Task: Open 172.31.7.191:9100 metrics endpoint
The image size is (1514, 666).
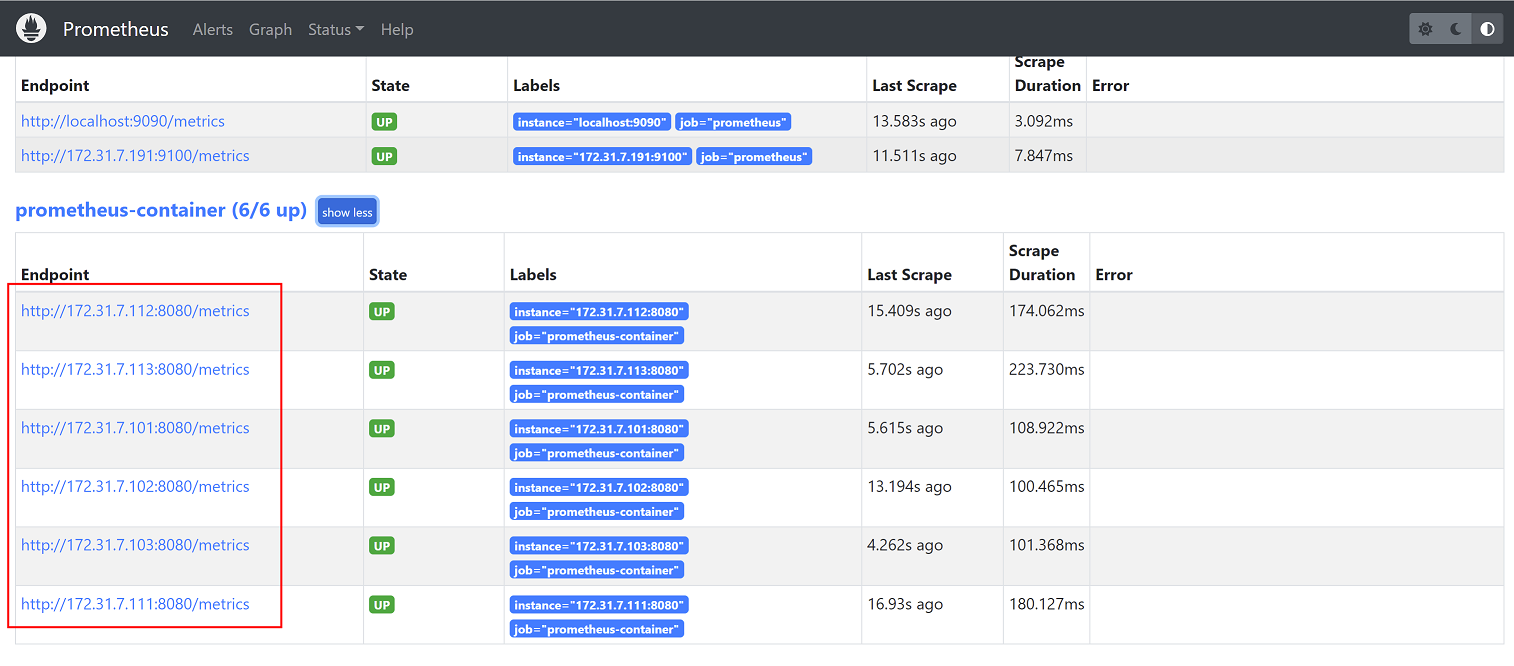Action: (135, 156)
